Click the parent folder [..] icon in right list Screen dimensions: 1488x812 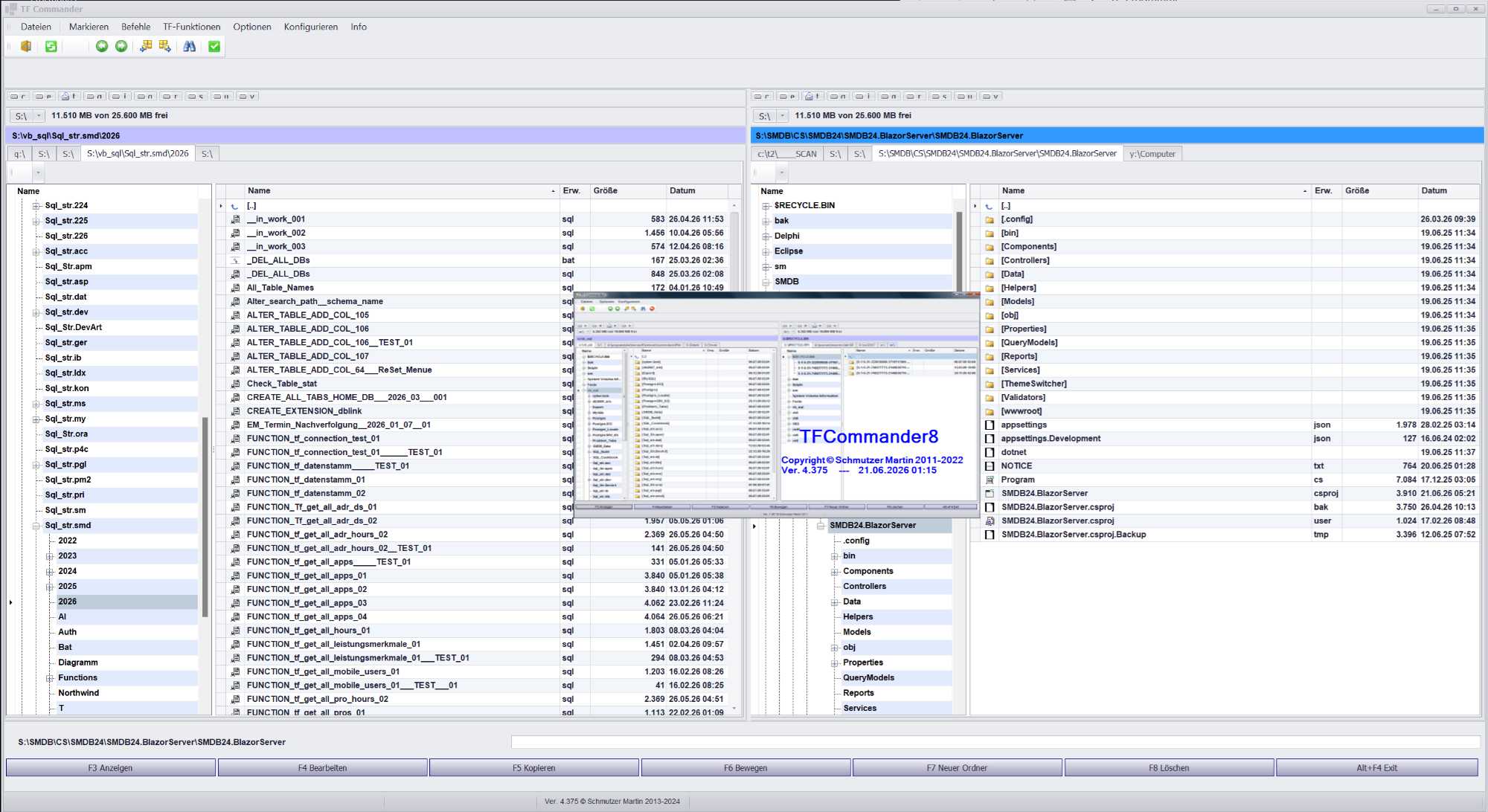tap(990, 206)
